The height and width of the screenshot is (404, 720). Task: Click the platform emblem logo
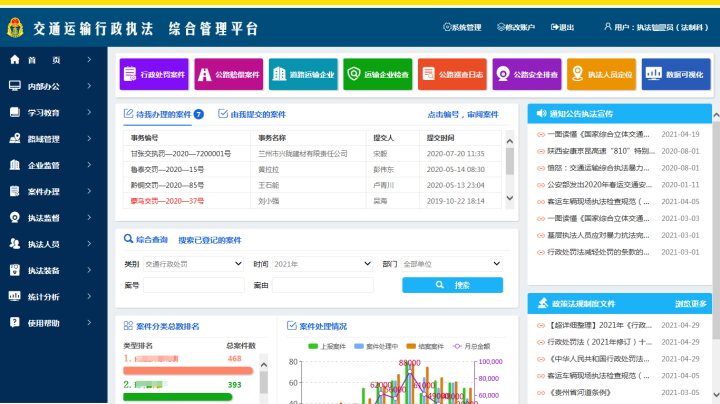click(x=15, y=28)
